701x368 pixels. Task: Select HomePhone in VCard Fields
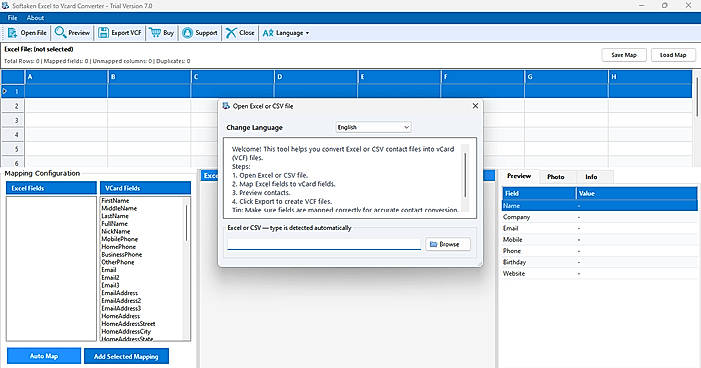point(118,247)
